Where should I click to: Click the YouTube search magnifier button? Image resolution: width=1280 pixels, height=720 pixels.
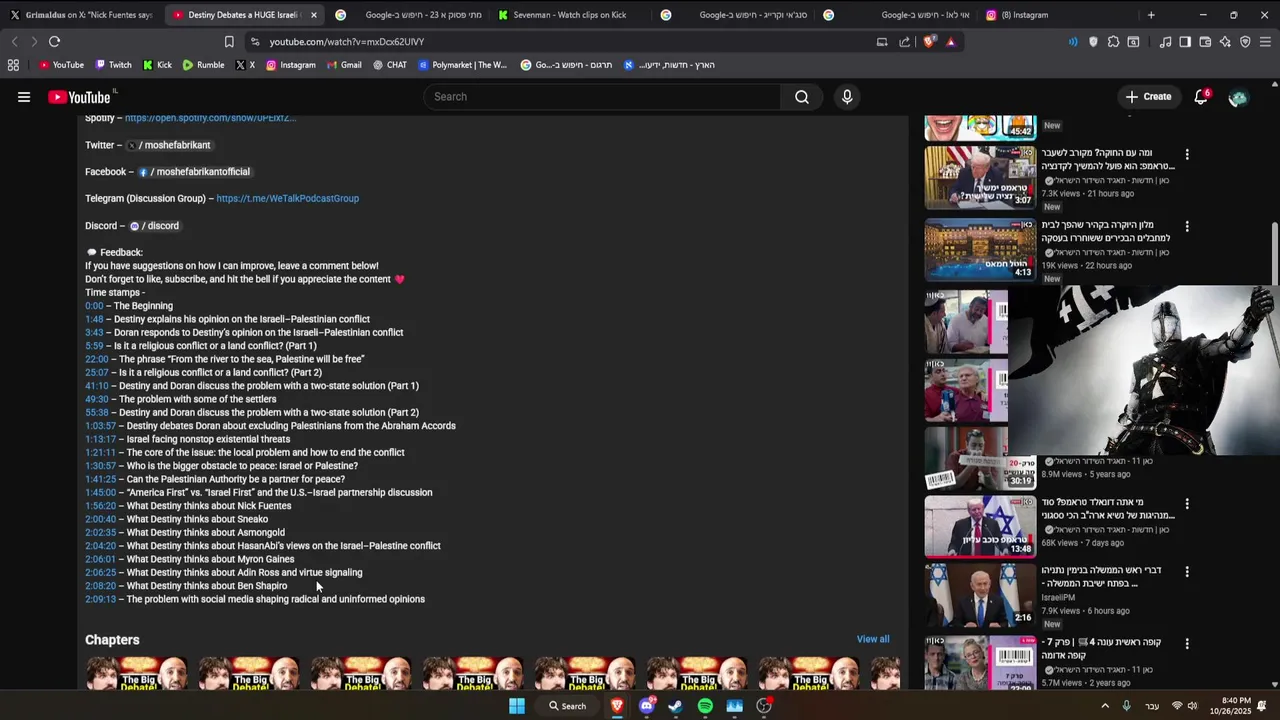pyautogui.click(x=801, y=97)
